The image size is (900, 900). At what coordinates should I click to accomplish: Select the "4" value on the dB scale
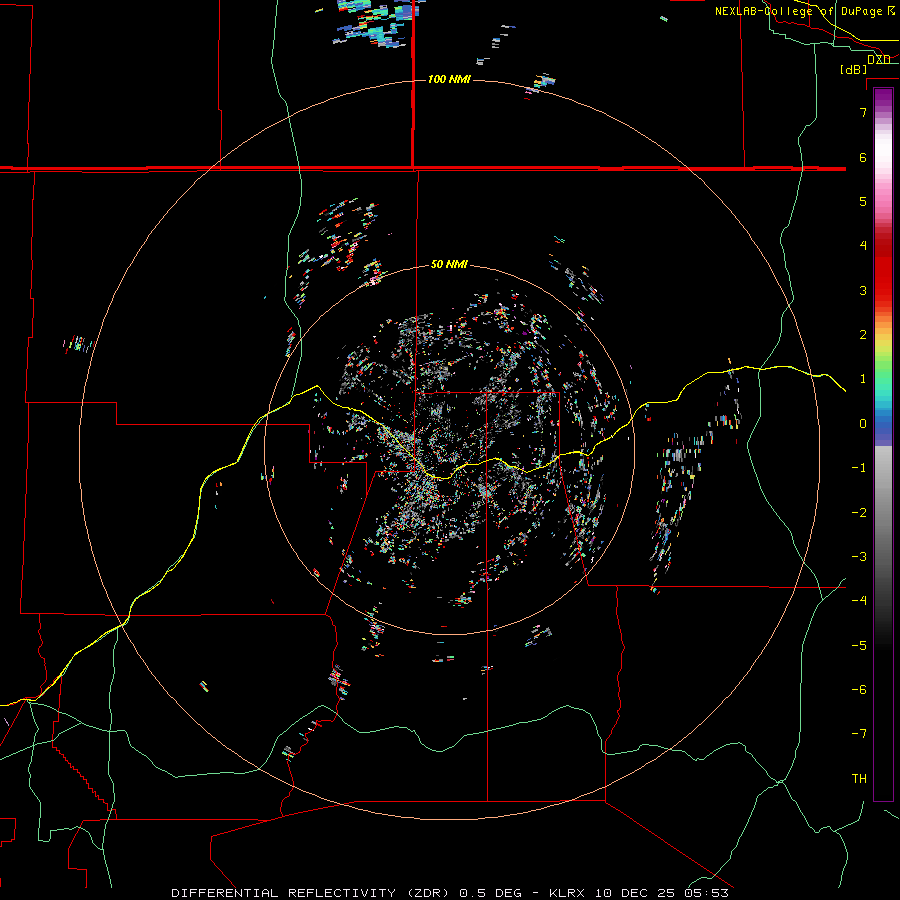pos(863,246)
